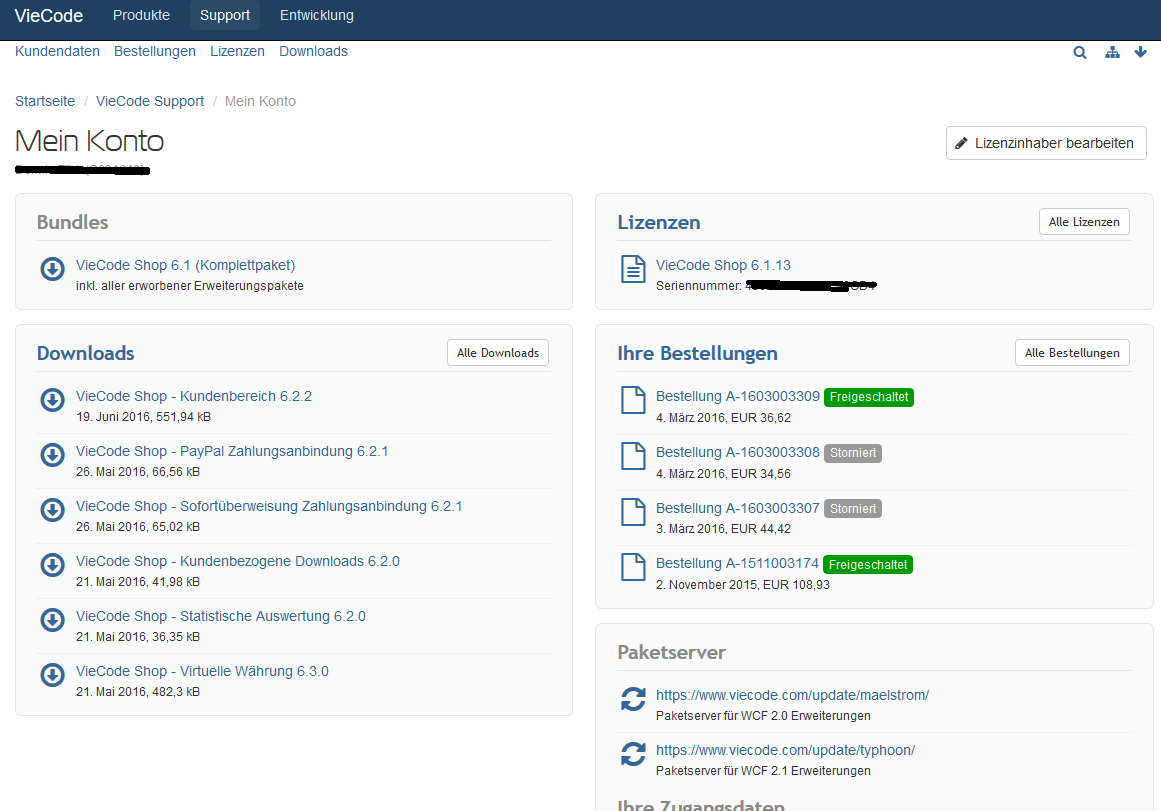Click download icon beside Kundenbereich 6.2.2
Image resolution: width=1161 pixels, height=811 pixels.
coord(52,401)
